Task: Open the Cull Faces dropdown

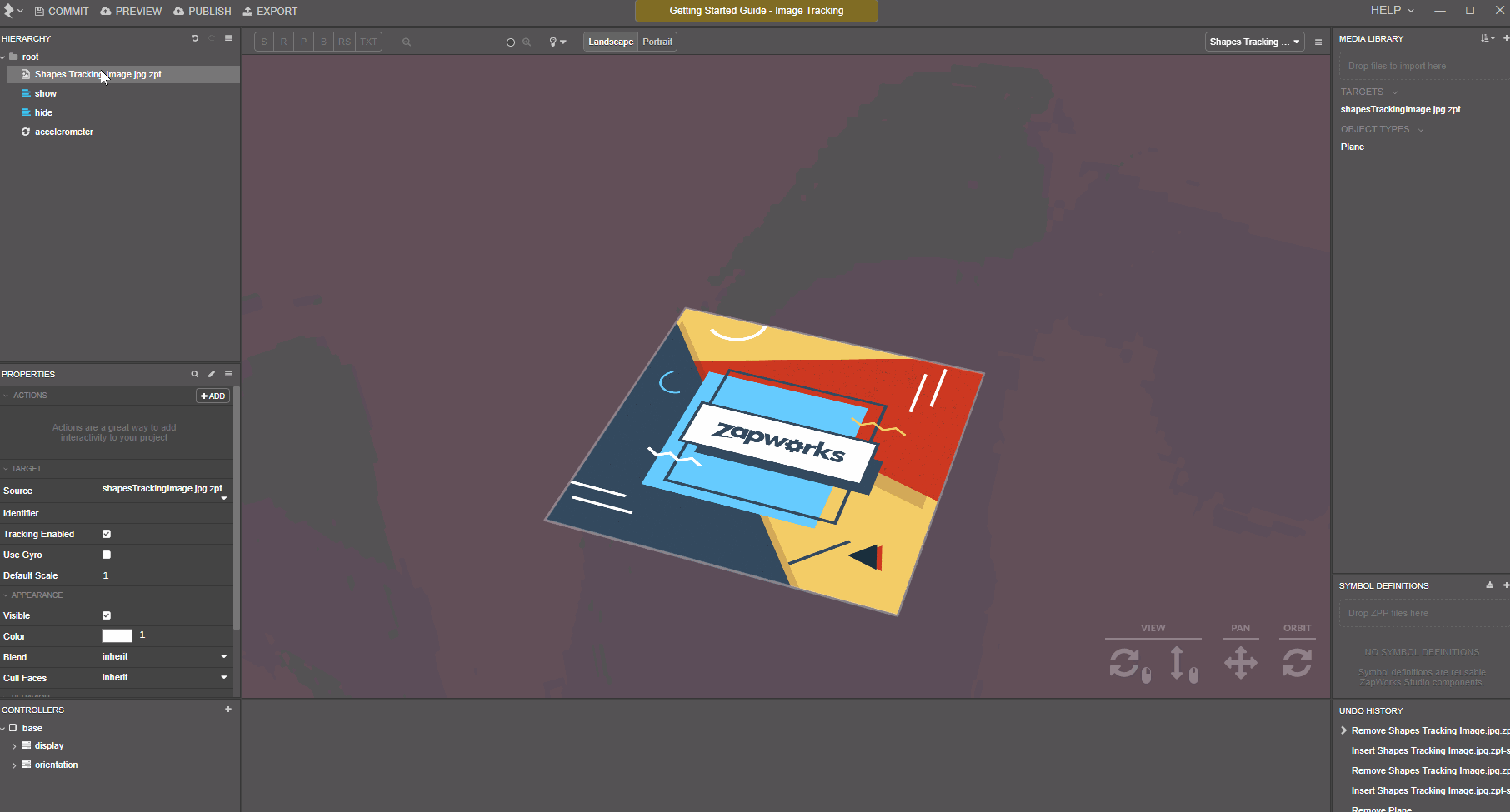Action: pyautogui.click(x=165, y=678)
